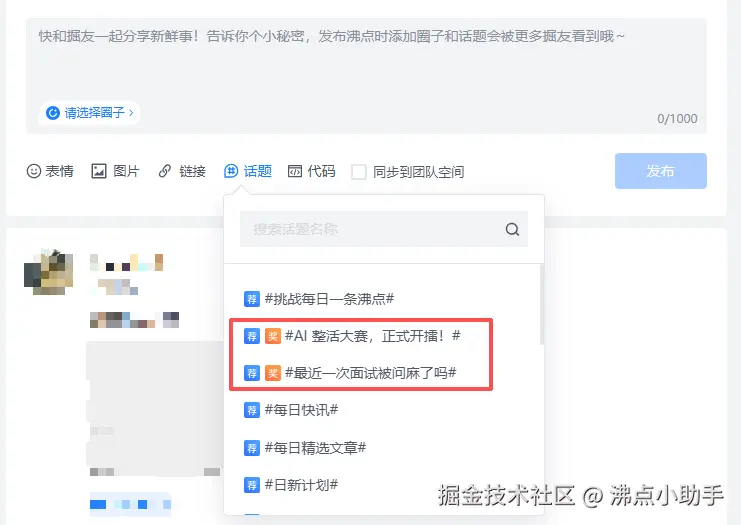Select topic #AI 整活大赛，正式开播！#
The image size is (741, 525).
372,336
